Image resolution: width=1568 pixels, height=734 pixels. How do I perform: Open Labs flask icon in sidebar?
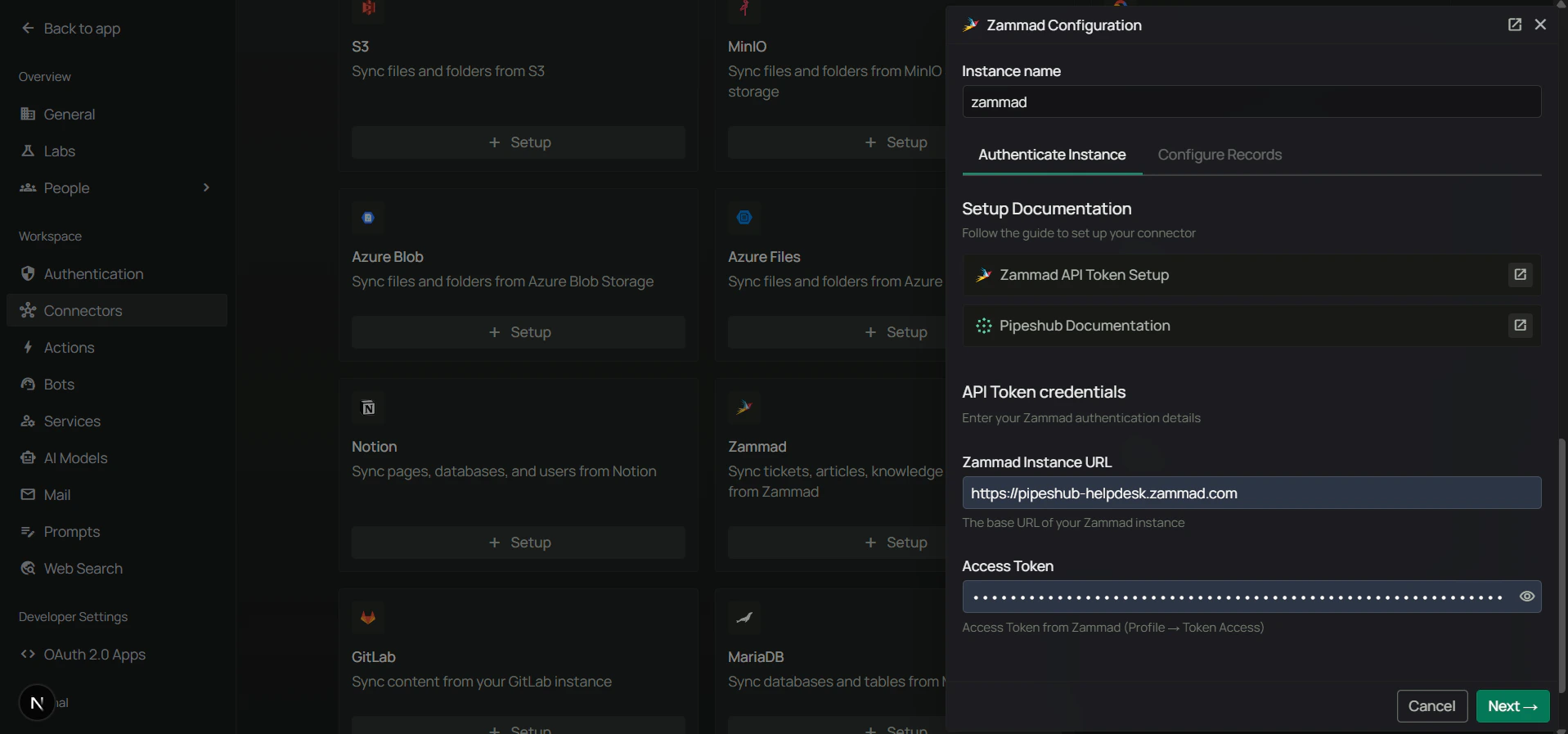coord(28,151)
